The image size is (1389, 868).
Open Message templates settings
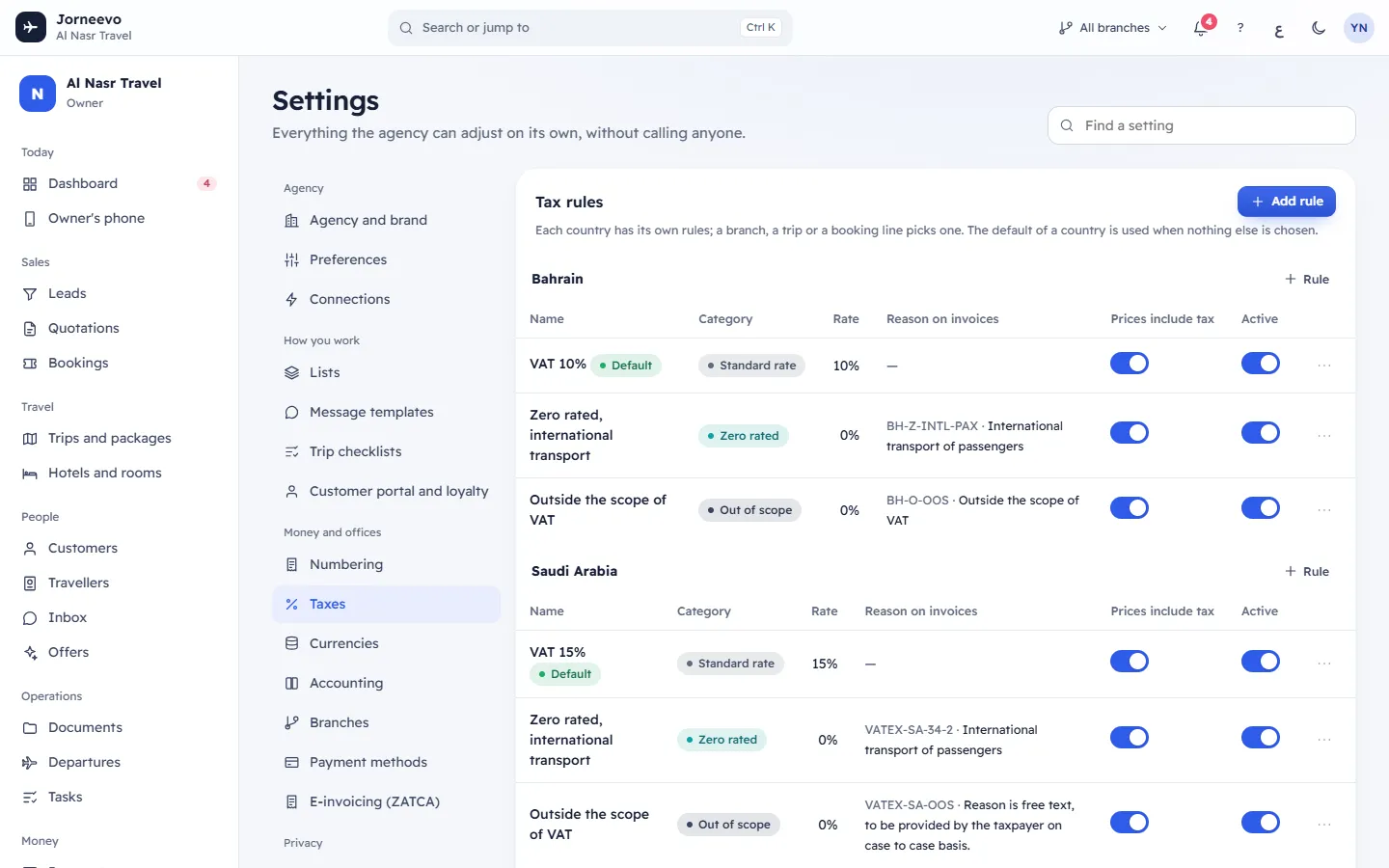[x=386, y=412]
